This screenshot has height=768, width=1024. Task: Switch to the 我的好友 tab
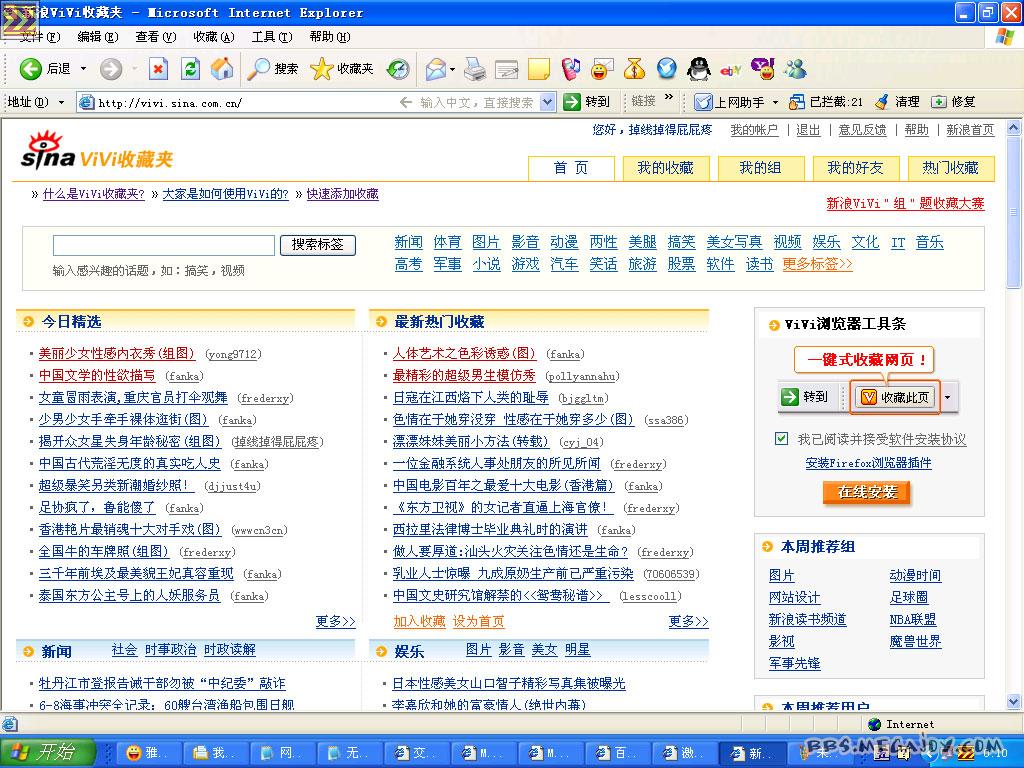click(856, 168)
